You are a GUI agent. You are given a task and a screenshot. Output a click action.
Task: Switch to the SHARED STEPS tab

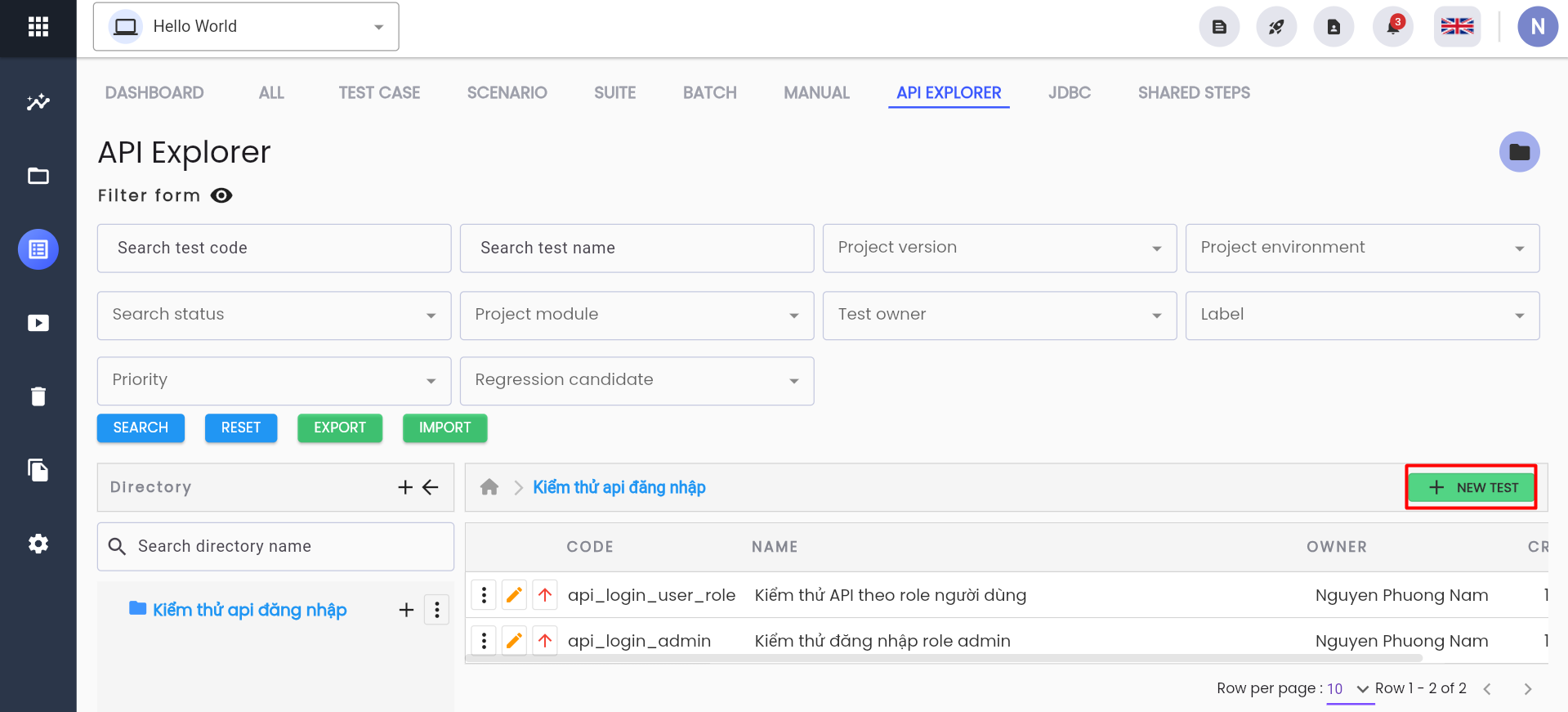tap(1194, 93)
